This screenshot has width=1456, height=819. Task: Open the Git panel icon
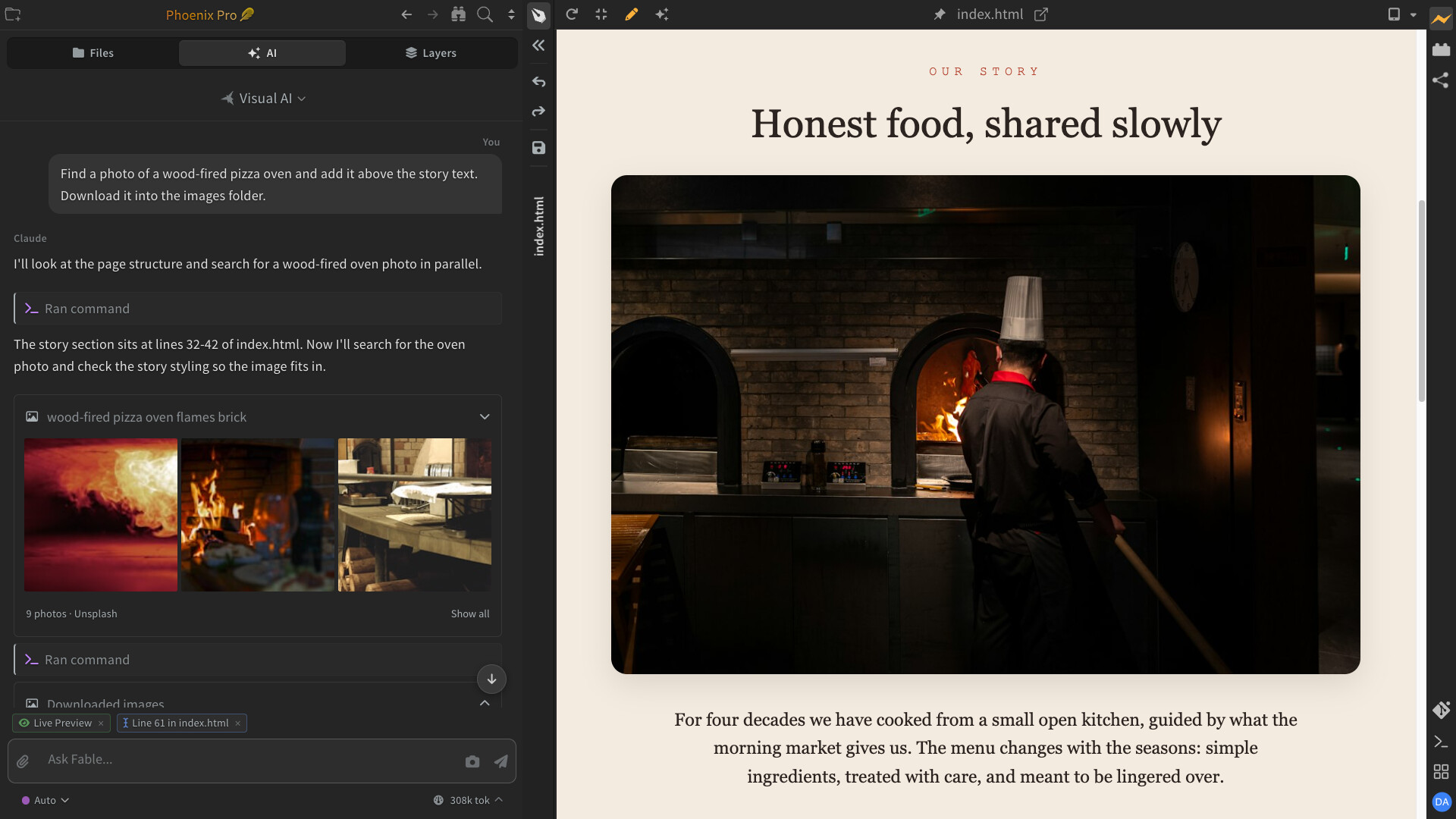pyautogui.click(x=1442, y=710)
